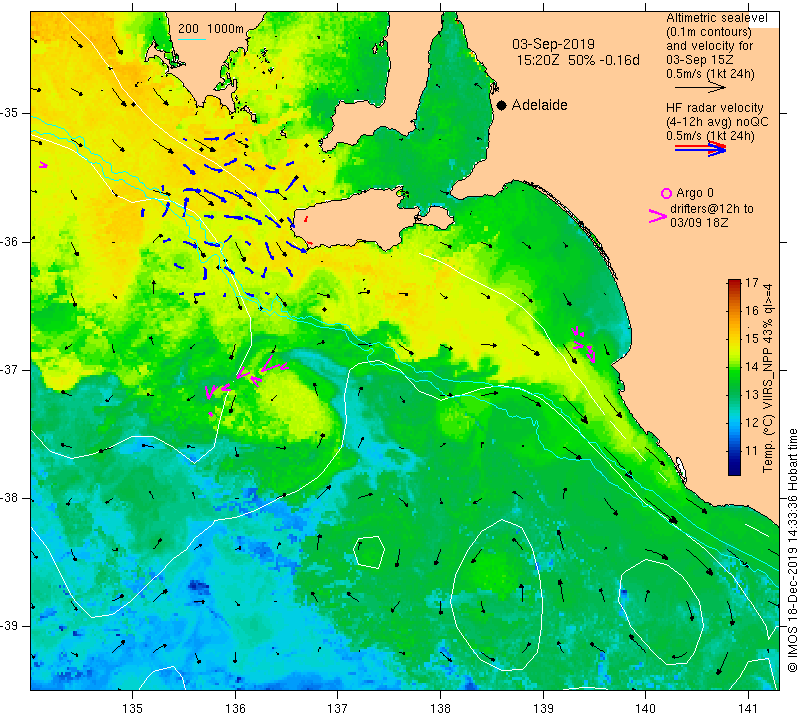Screen dimensions: 800x720
Task: Click the drifters@12h to legend label
Action: [x=711, y=209]
